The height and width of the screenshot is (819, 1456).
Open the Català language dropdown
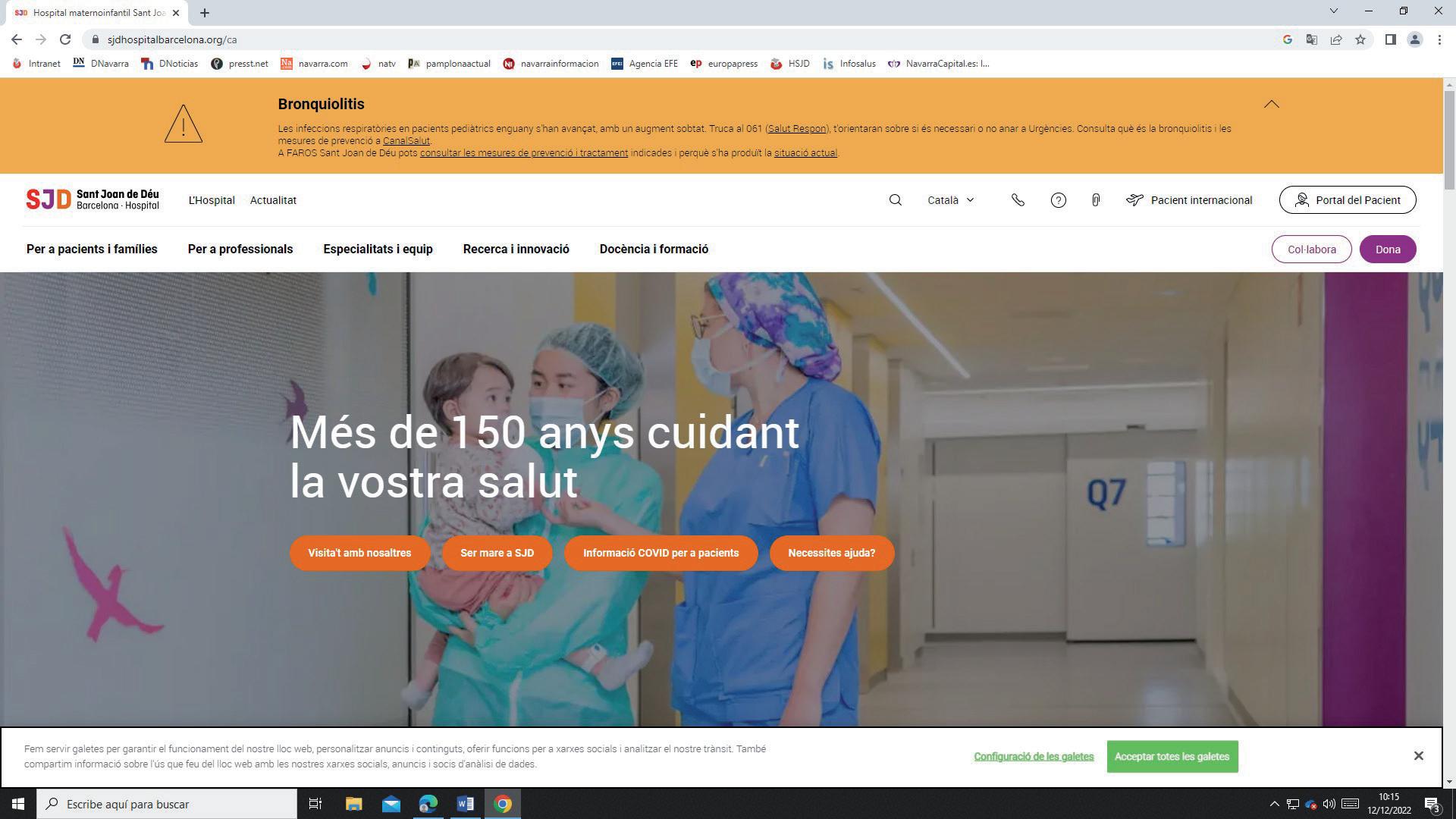coord(950,200)
